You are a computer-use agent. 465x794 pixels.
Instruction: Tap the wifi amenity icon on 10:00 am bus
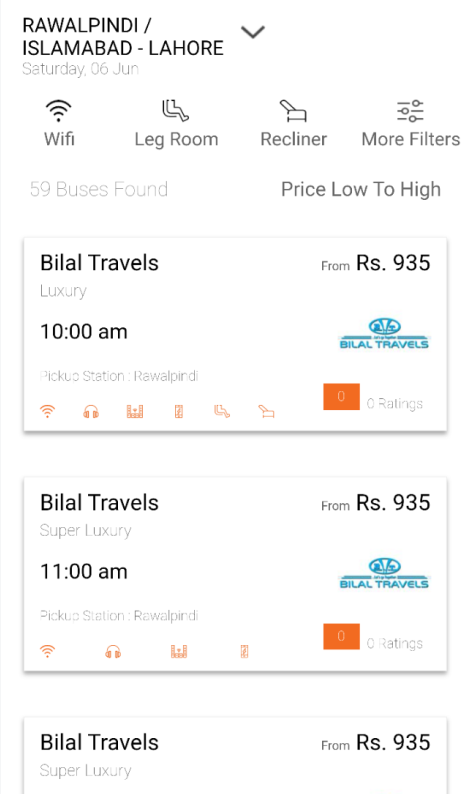47,411
